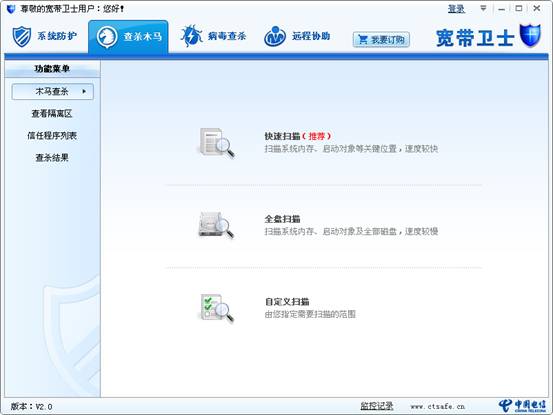The height and width of the screenshot is (415, 553).
Task: Open the title bar dropdown menu arrow
Action: pos(483,8)
